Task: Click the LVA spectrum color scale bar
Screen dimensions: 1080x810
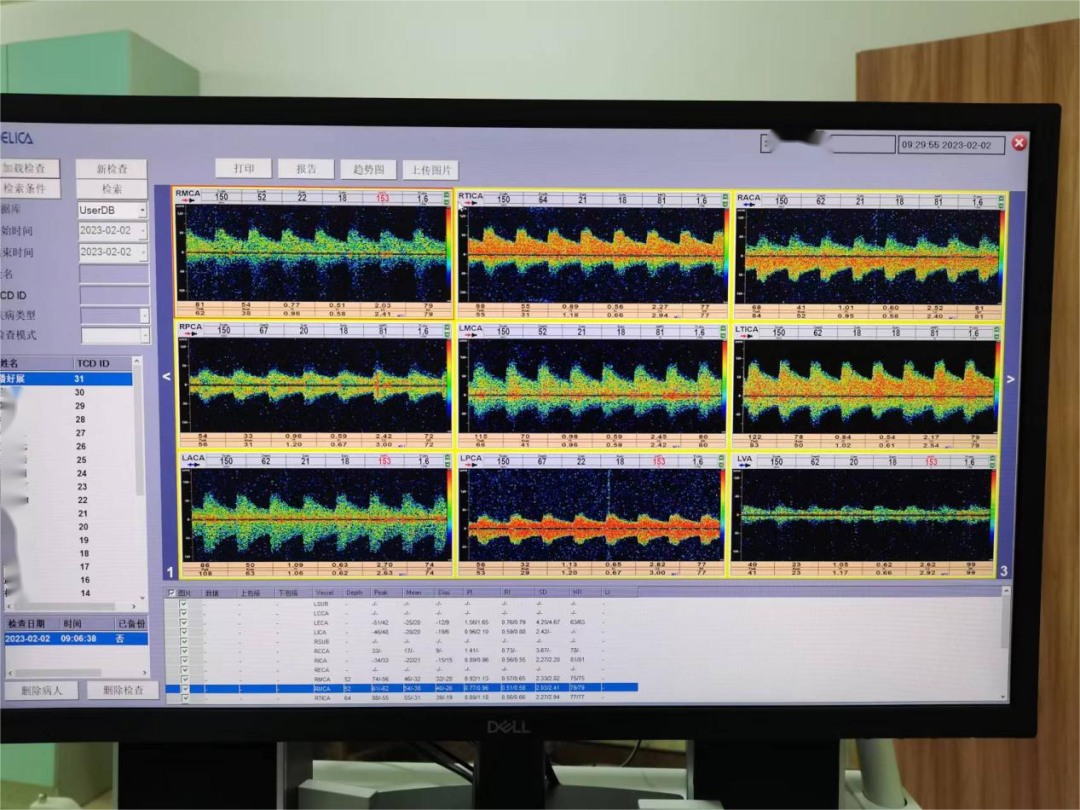Action: 994,515
